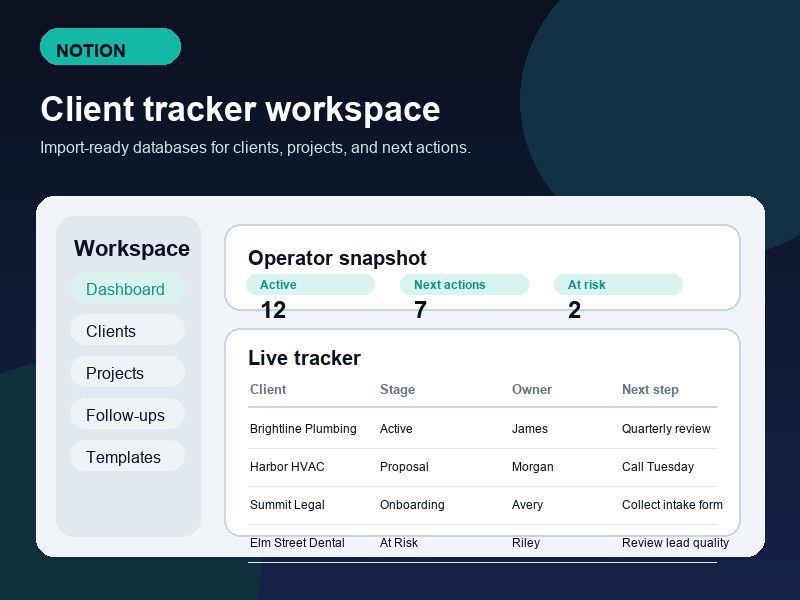Screen dimensions: 800x600
Task: Select the Active status pill
Action: point(310,284)
